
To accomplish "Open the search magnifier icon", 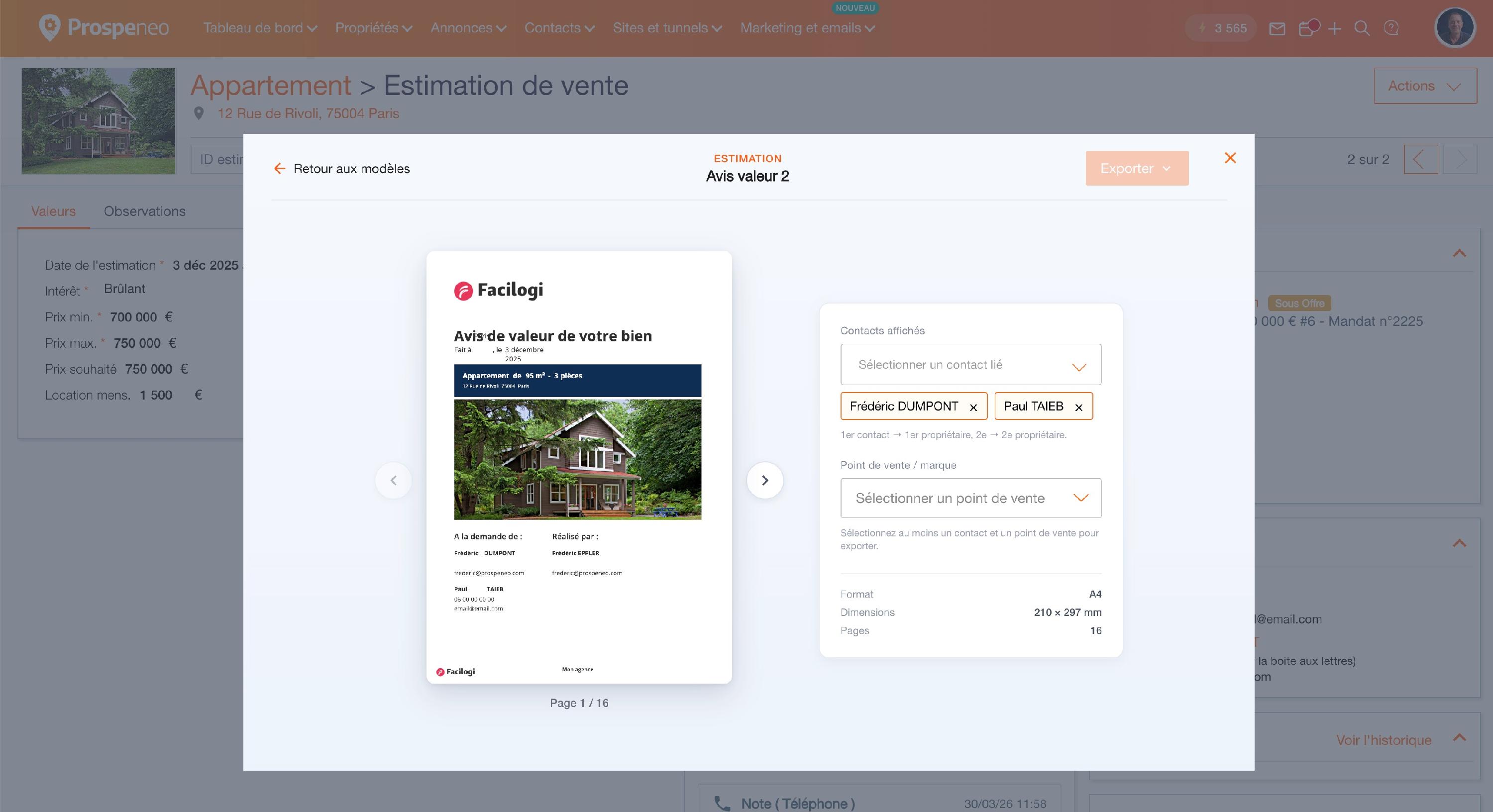I will [x=1362, y=28].
